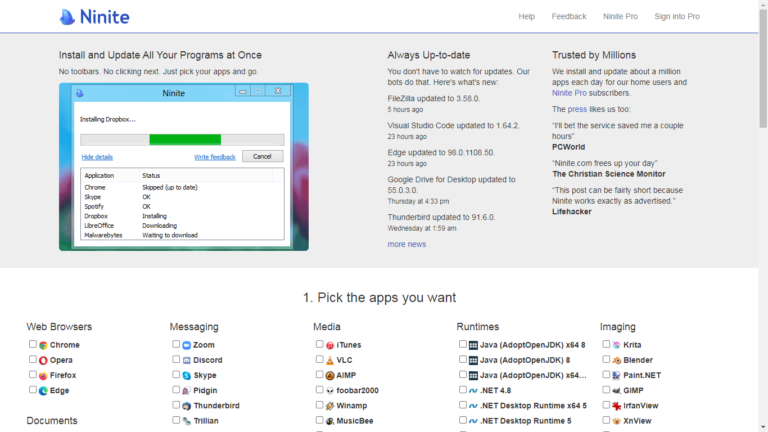This screenshot has width=768, height=432.
Task: Click the Visual Studio Code updated news item
Action: click(453, 125)
